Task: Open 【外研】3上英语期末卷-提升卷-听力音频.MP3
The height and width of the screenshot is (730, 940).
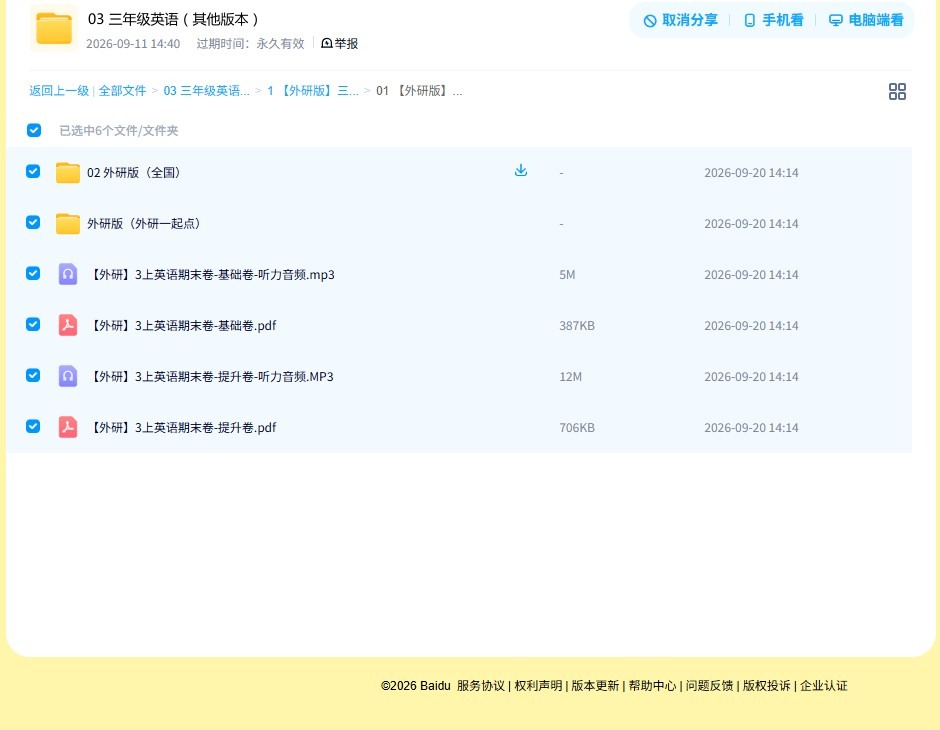Action: coord(210,376)
